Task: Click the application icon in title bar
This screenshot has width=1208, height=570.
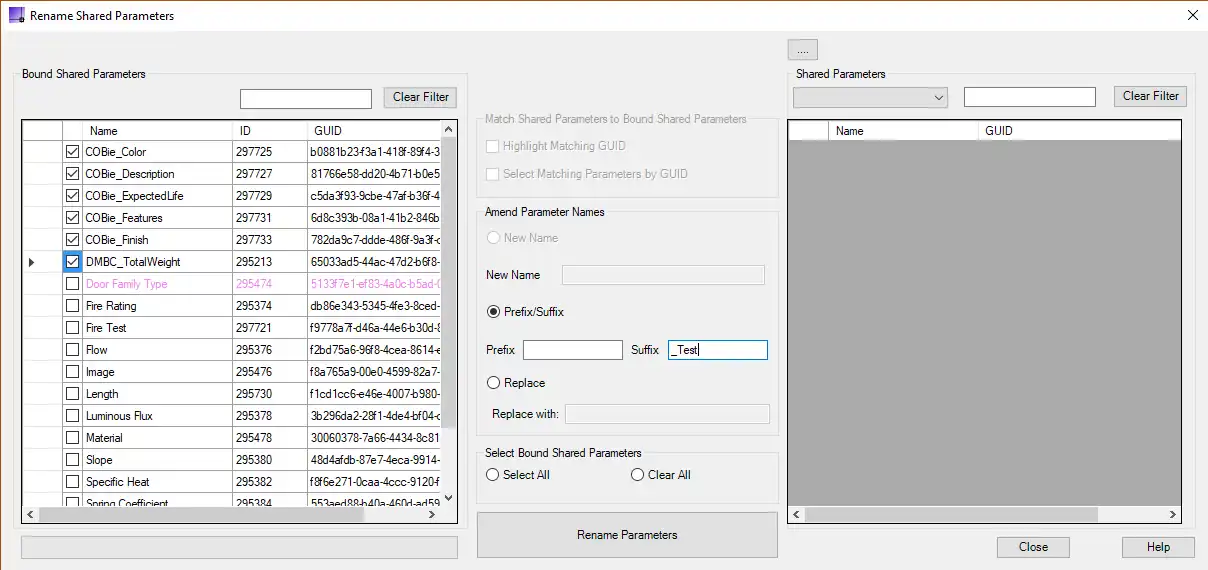Action: tap(15, 15)
